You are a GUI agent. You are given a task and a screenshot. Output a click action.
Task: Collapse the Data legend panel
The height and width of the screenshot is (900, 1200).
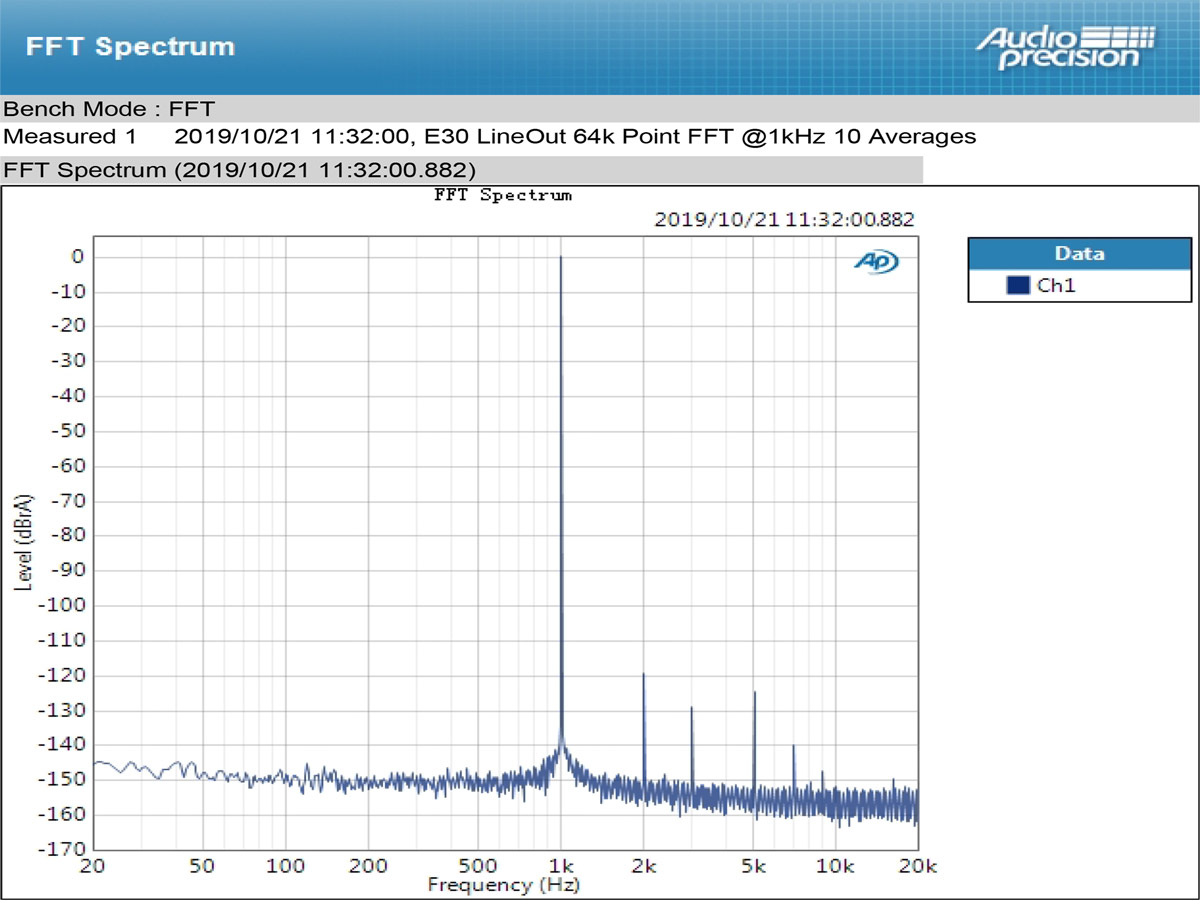pos(1078,253)
